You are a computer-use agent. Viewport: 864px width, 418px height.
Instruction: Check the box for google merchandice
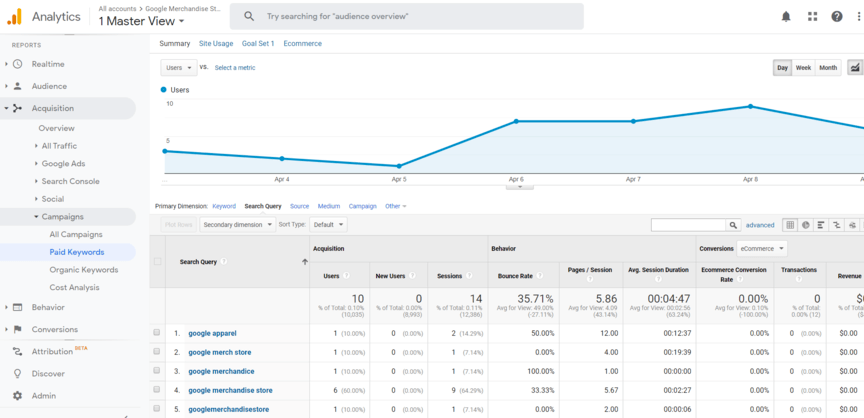coord(157,371)
